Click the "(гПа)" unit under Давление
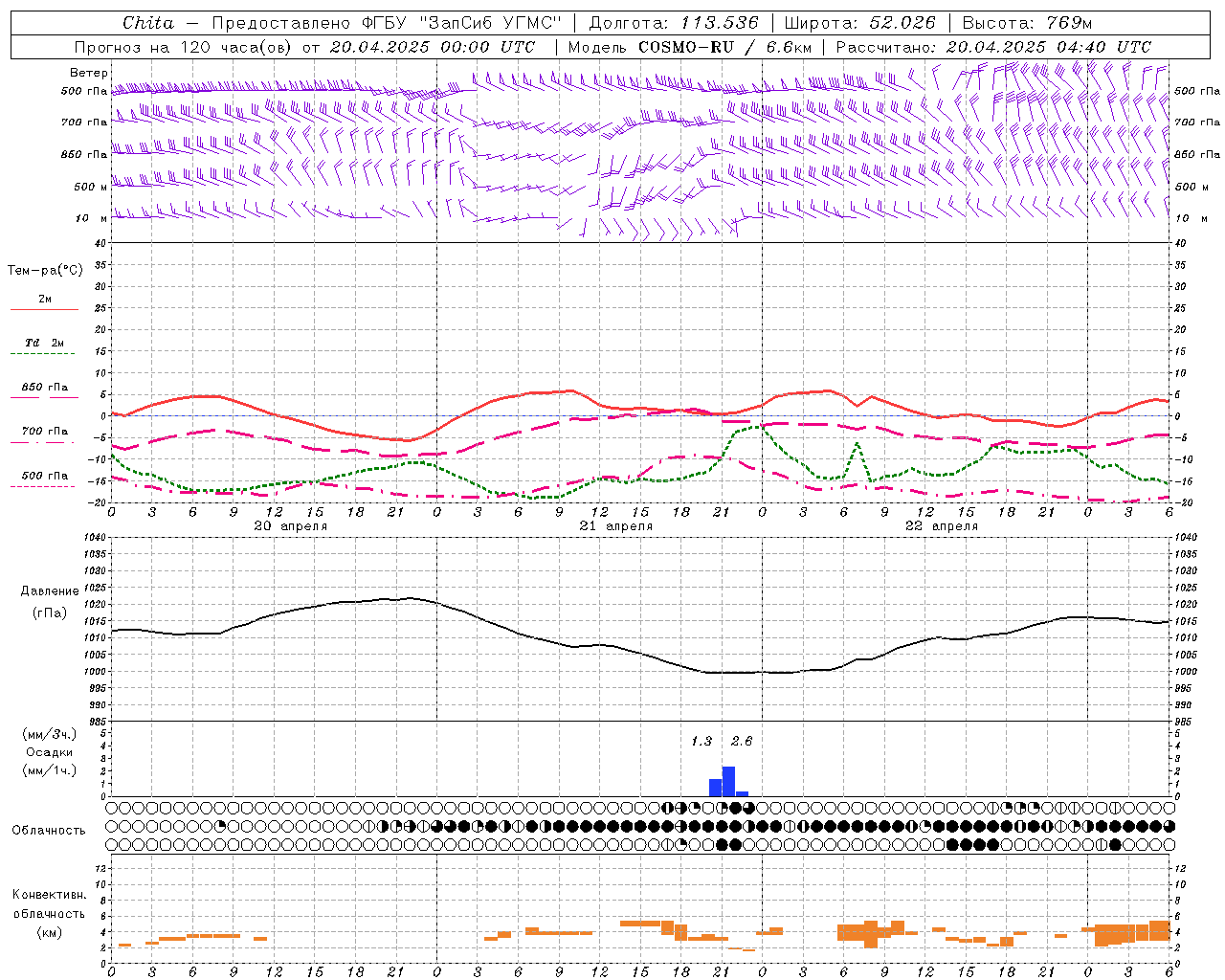The height and width of the screenshot is (980, 1225). tap(49, 613)
